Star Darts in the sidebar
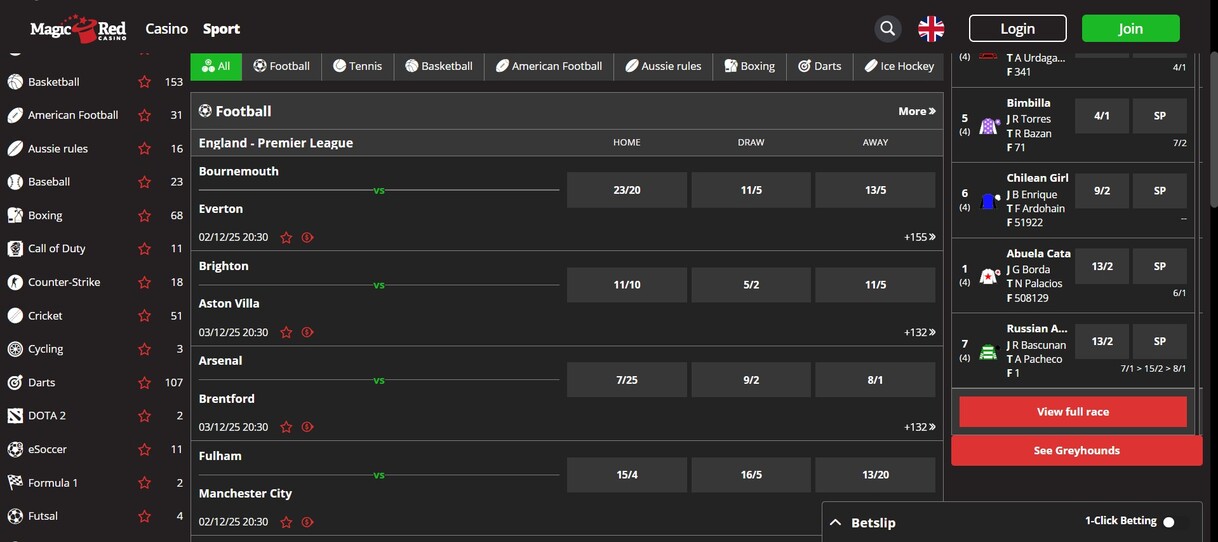 click(144, 383)
